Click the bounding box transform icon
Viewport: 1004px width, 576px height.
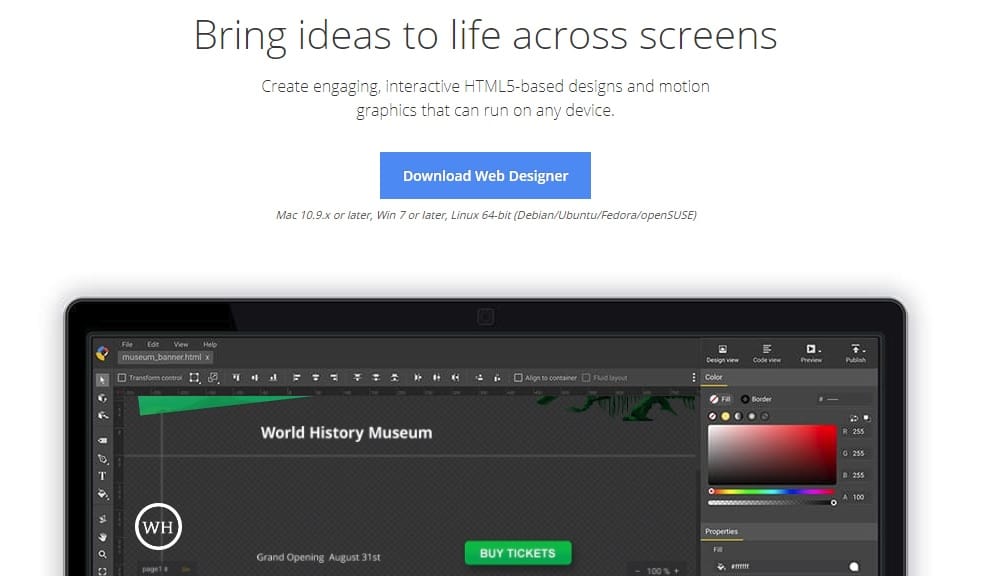pyautogui.click(x=195, y=378)
